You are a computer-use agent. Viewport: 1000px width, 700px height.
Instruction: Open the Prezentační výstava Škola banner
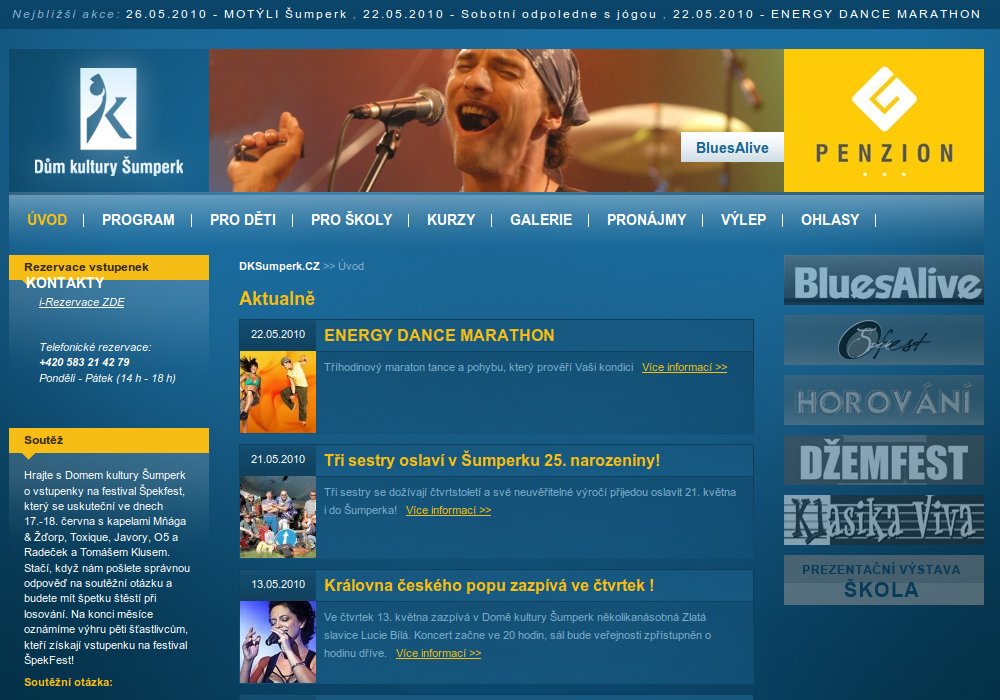point(883,580)
